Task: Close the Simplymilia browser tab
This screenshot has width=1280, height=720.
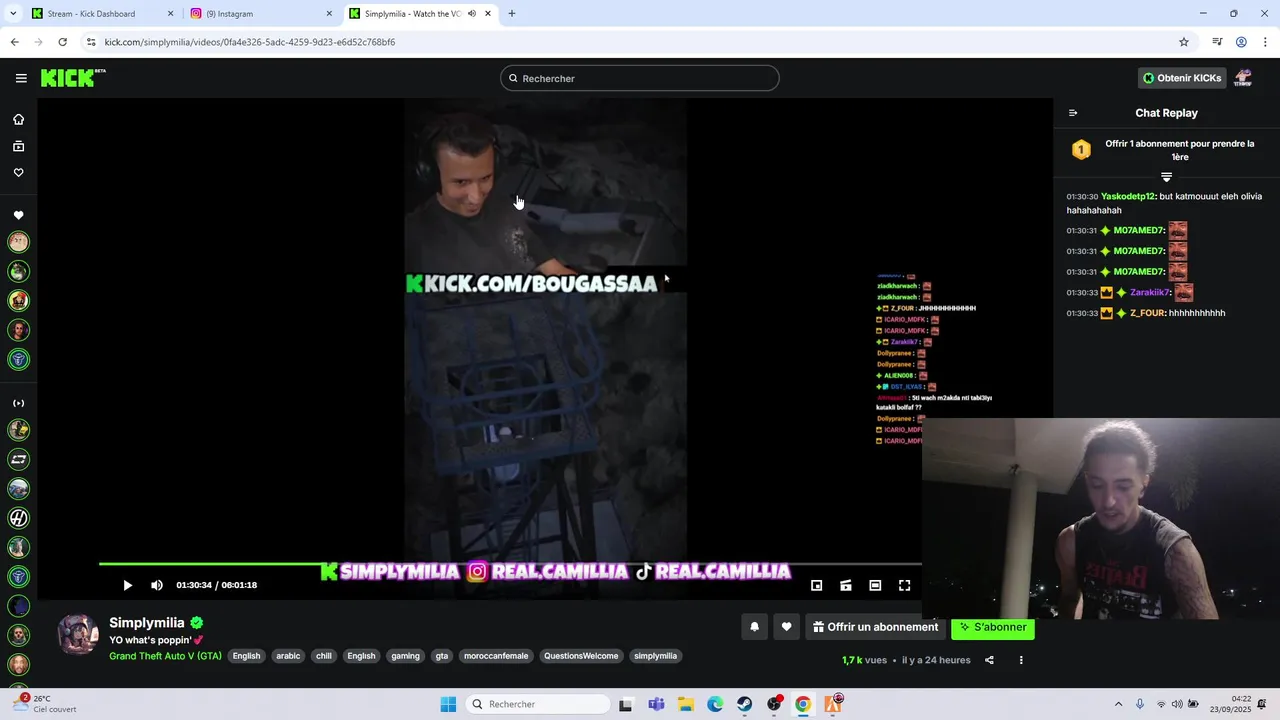Action: [x=488, y=14]
